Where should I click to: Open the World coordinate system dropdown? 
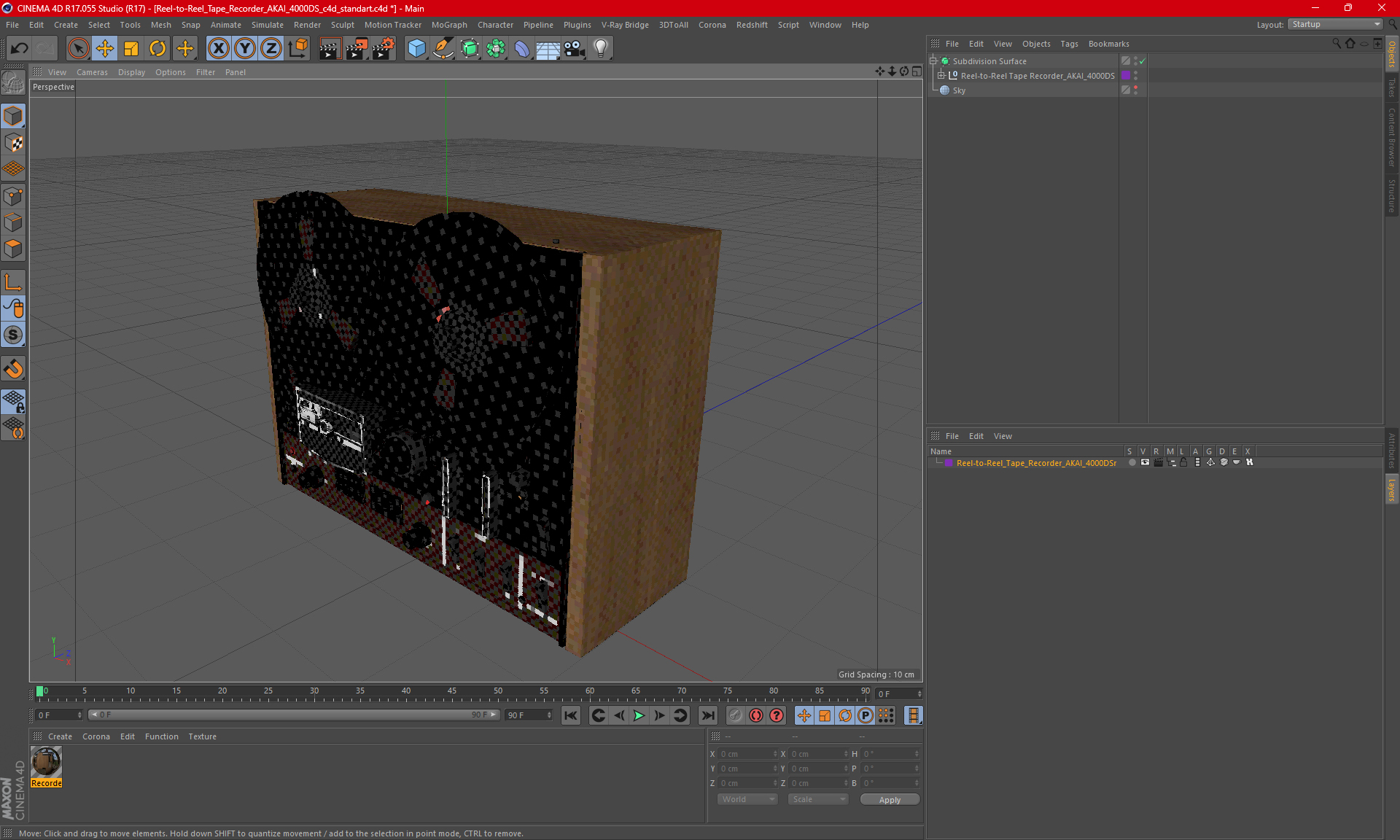(x=748, y=799)
